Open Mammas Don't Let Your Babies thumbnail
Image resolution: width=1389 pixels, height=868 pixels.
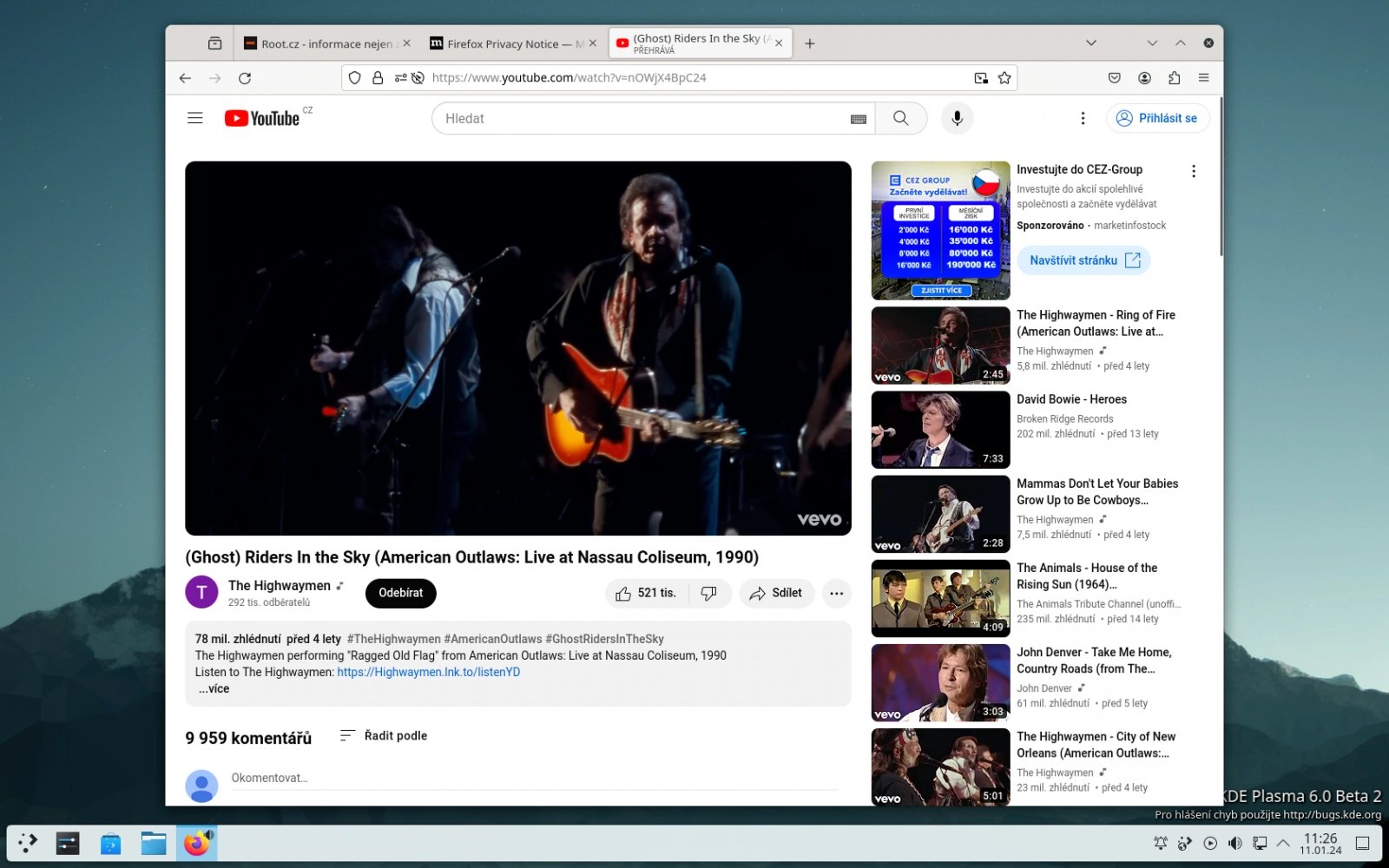point(941,514)
